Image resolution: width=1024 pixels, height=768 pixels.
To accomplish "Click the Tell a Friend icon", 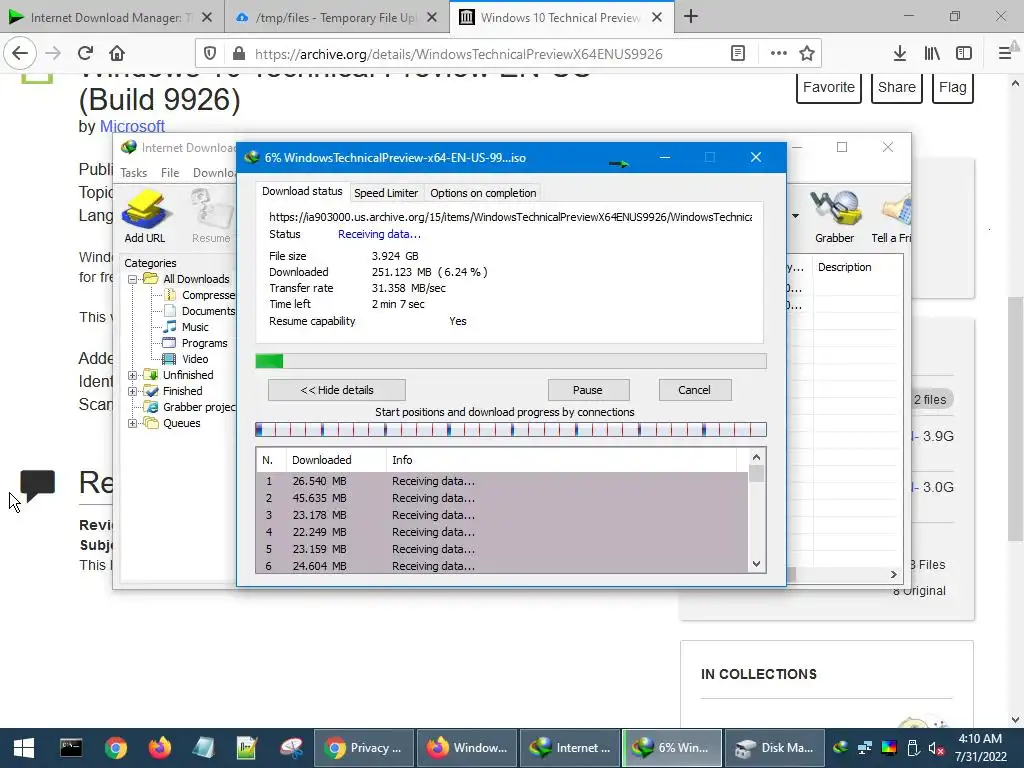I will 892,216.
